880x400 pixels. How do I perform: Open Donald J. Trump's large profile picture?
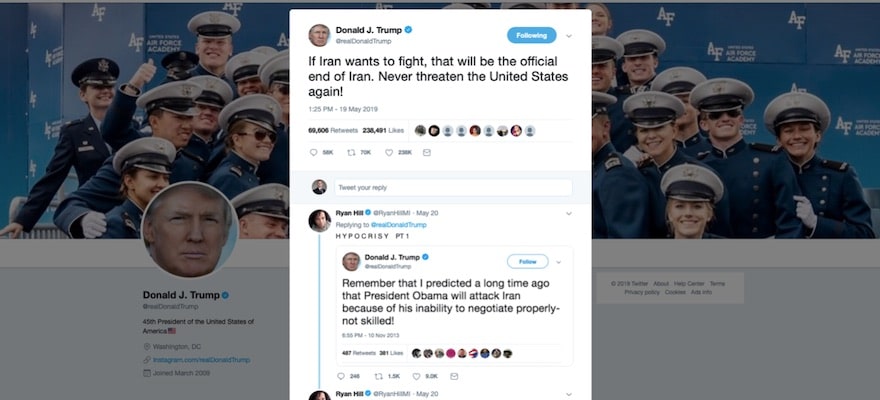pos(190,229)
